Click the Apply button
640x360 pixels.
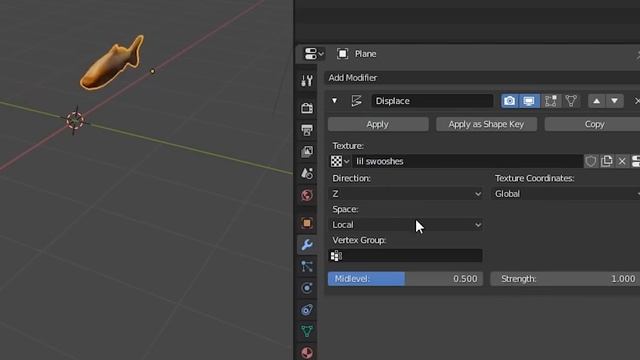(378, 124)
